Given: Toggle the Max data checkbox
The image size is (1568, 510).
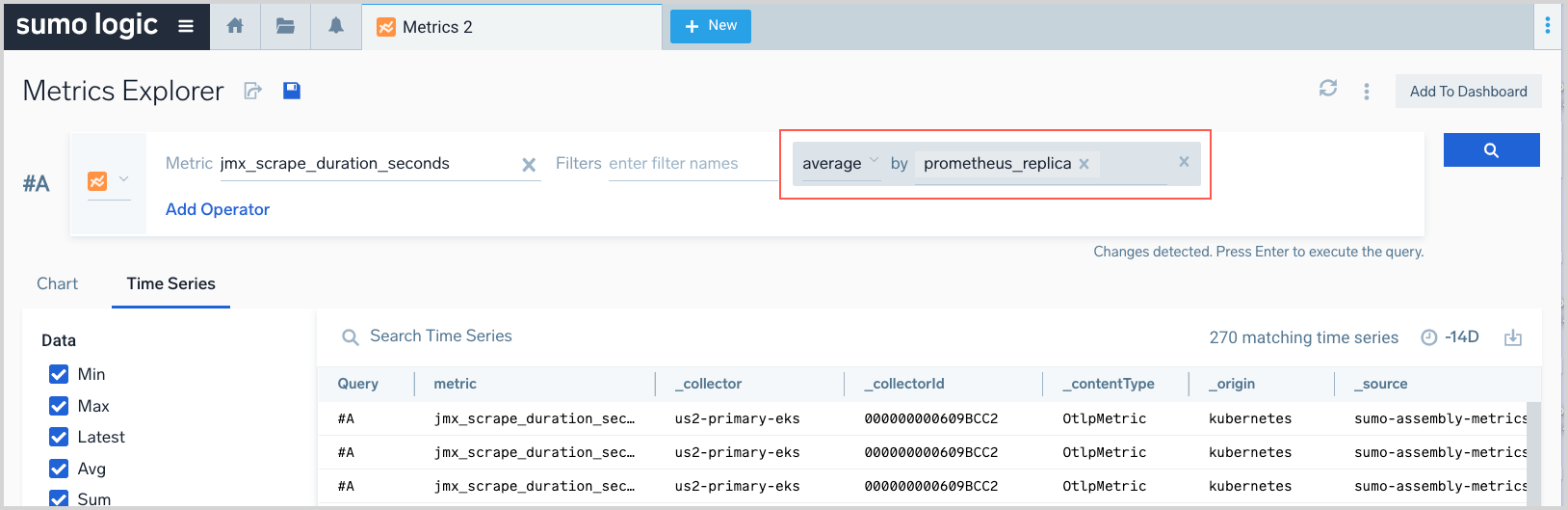Looking at the screenshot, I should coord(59,406).
